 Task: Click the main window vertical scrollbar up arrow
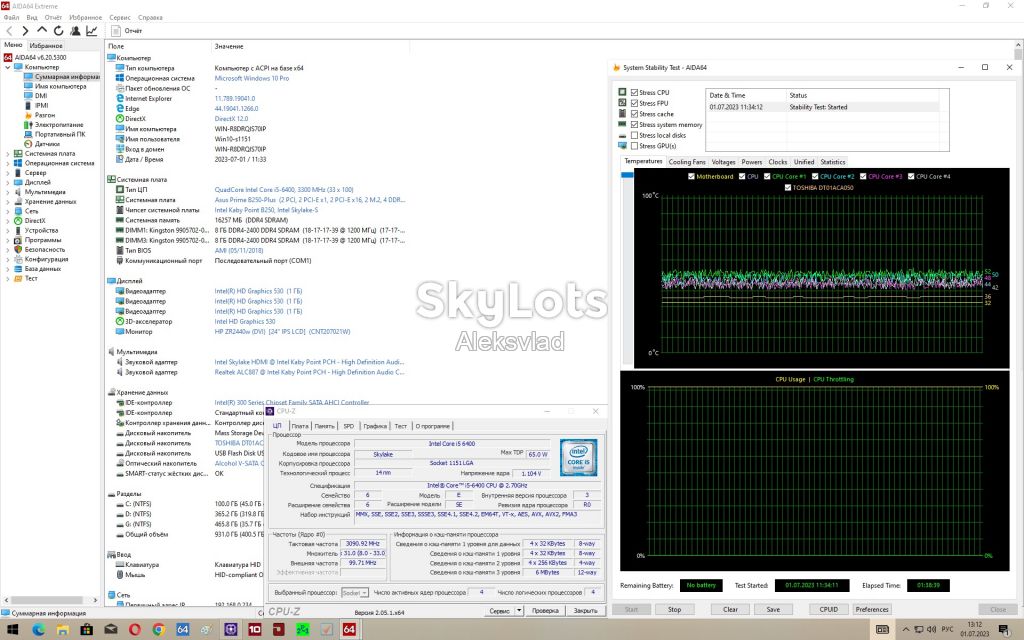[1018, 45]
